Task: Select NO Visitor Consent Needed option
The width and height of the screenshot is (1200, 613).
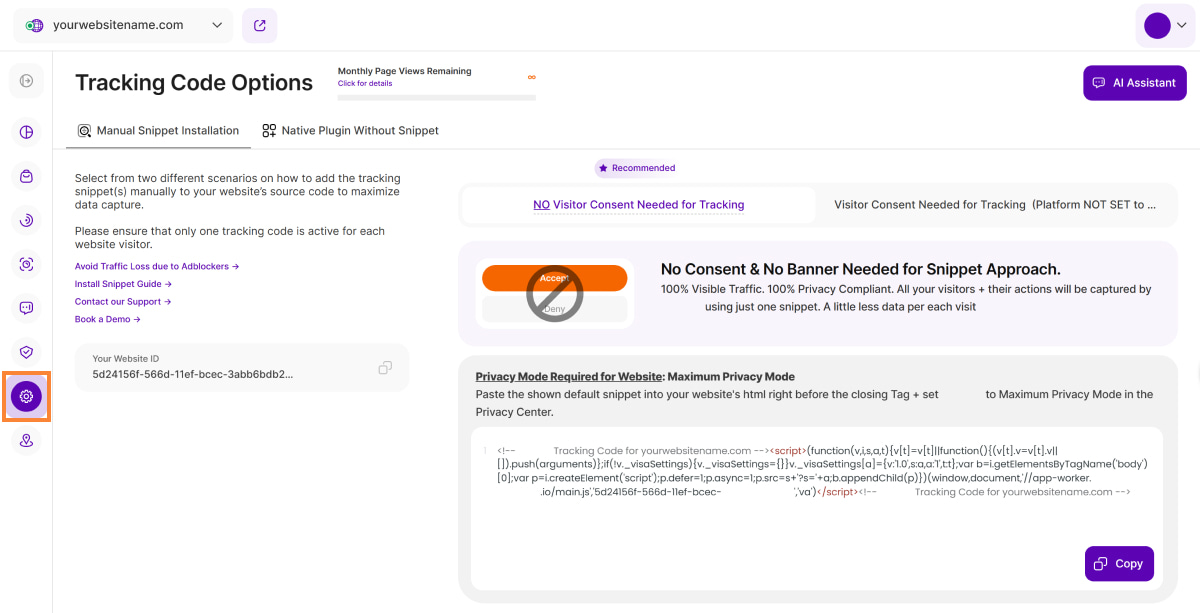Action: pyautogui.click(x=638, y=205)
